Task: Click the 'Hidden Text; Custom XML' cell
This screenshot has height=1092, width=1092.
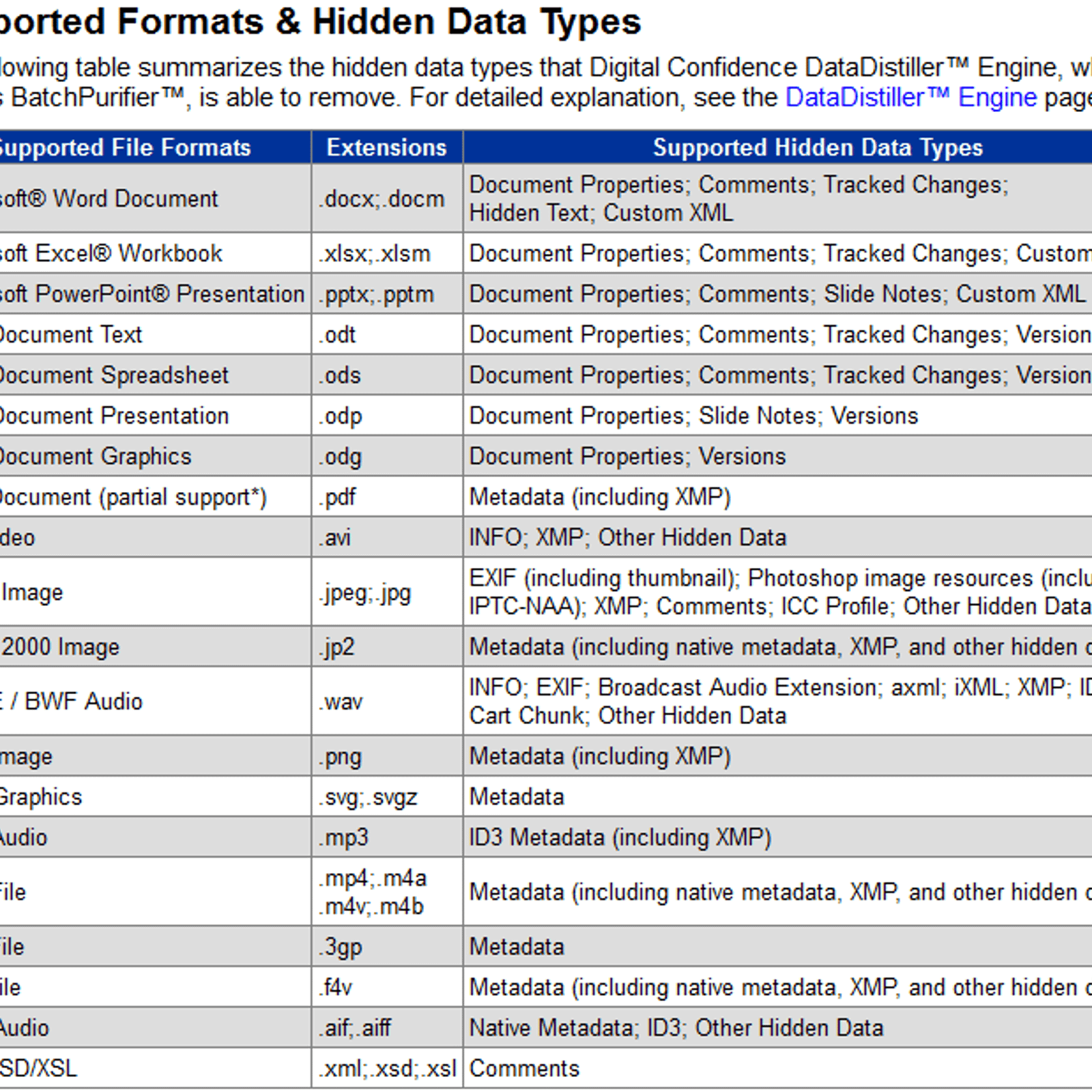Action: tap(778, 199)
